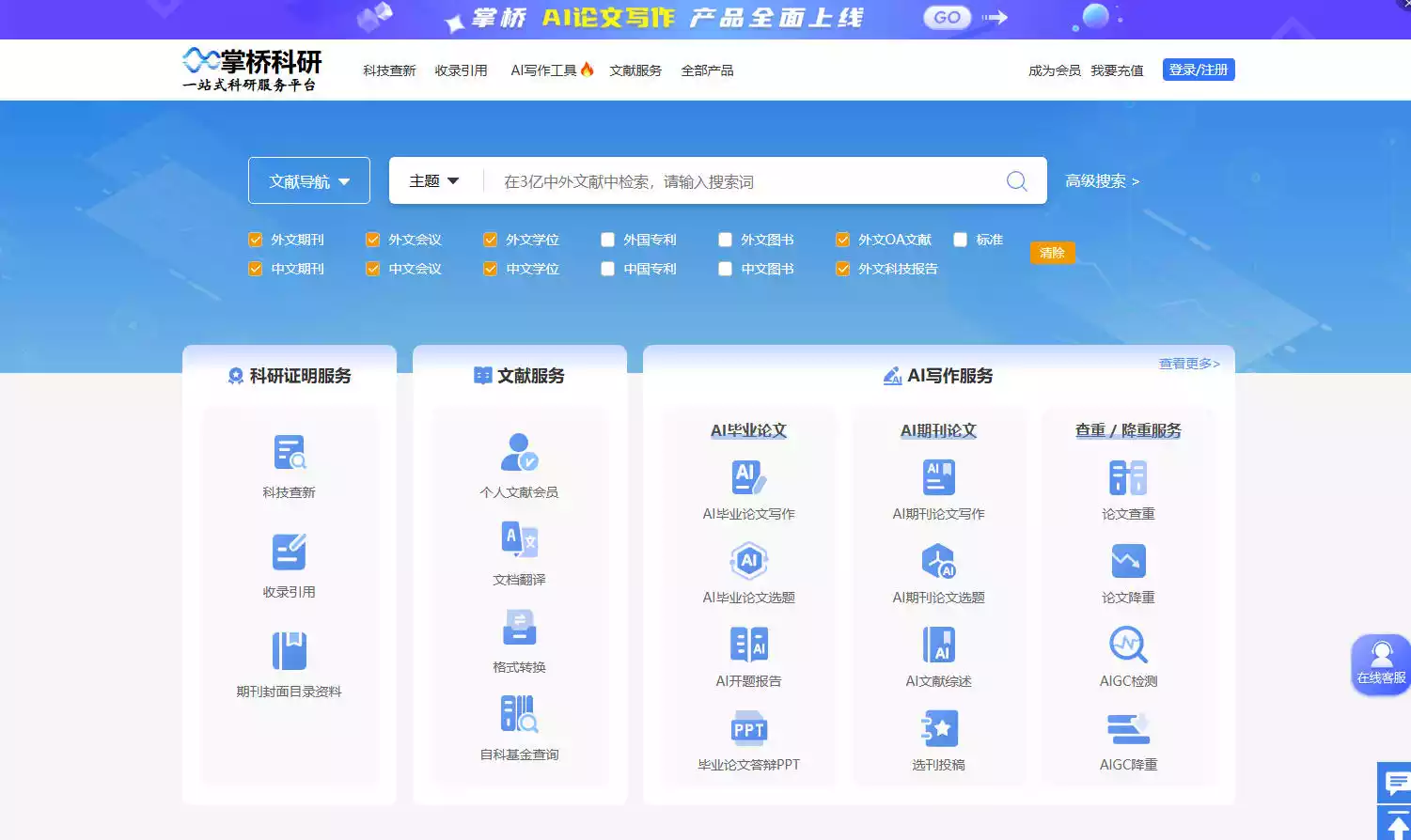1411x840 pixels.
Task: Click the feedback message icon
Action: pos(1397,782)
